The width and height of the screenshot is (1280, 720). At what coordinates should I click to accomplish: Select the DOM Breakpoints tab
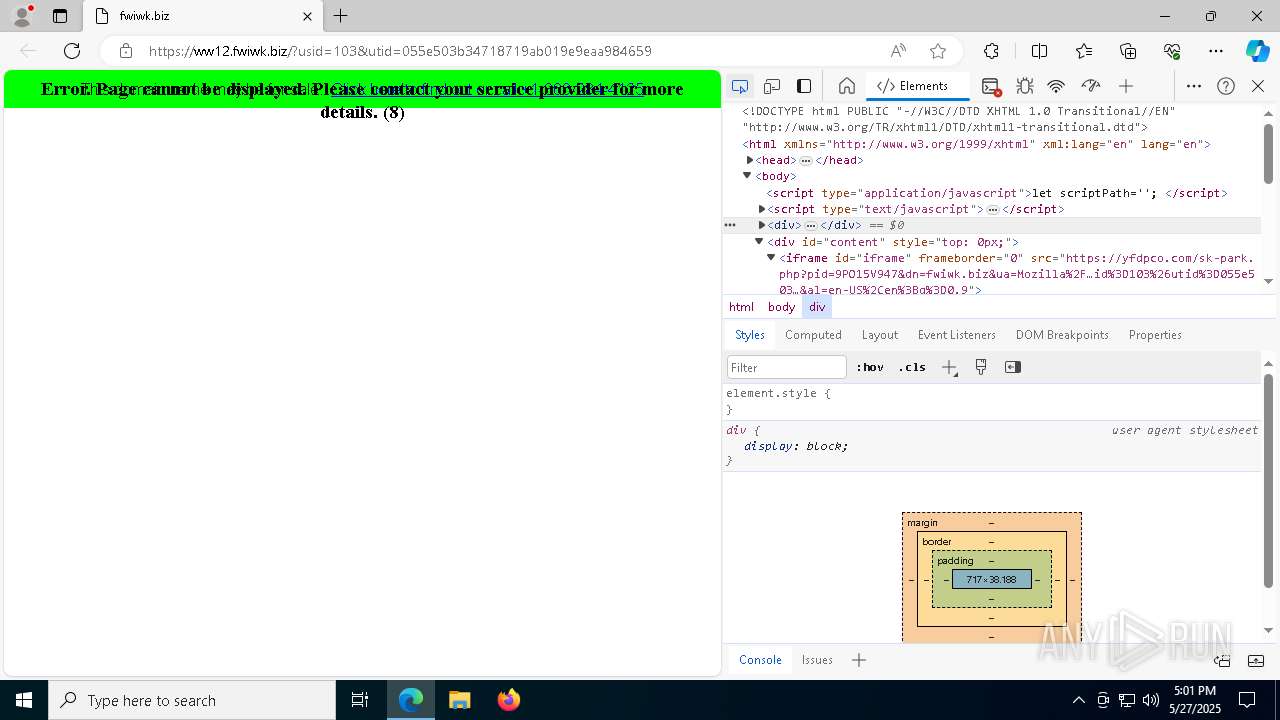[1062, 335]
